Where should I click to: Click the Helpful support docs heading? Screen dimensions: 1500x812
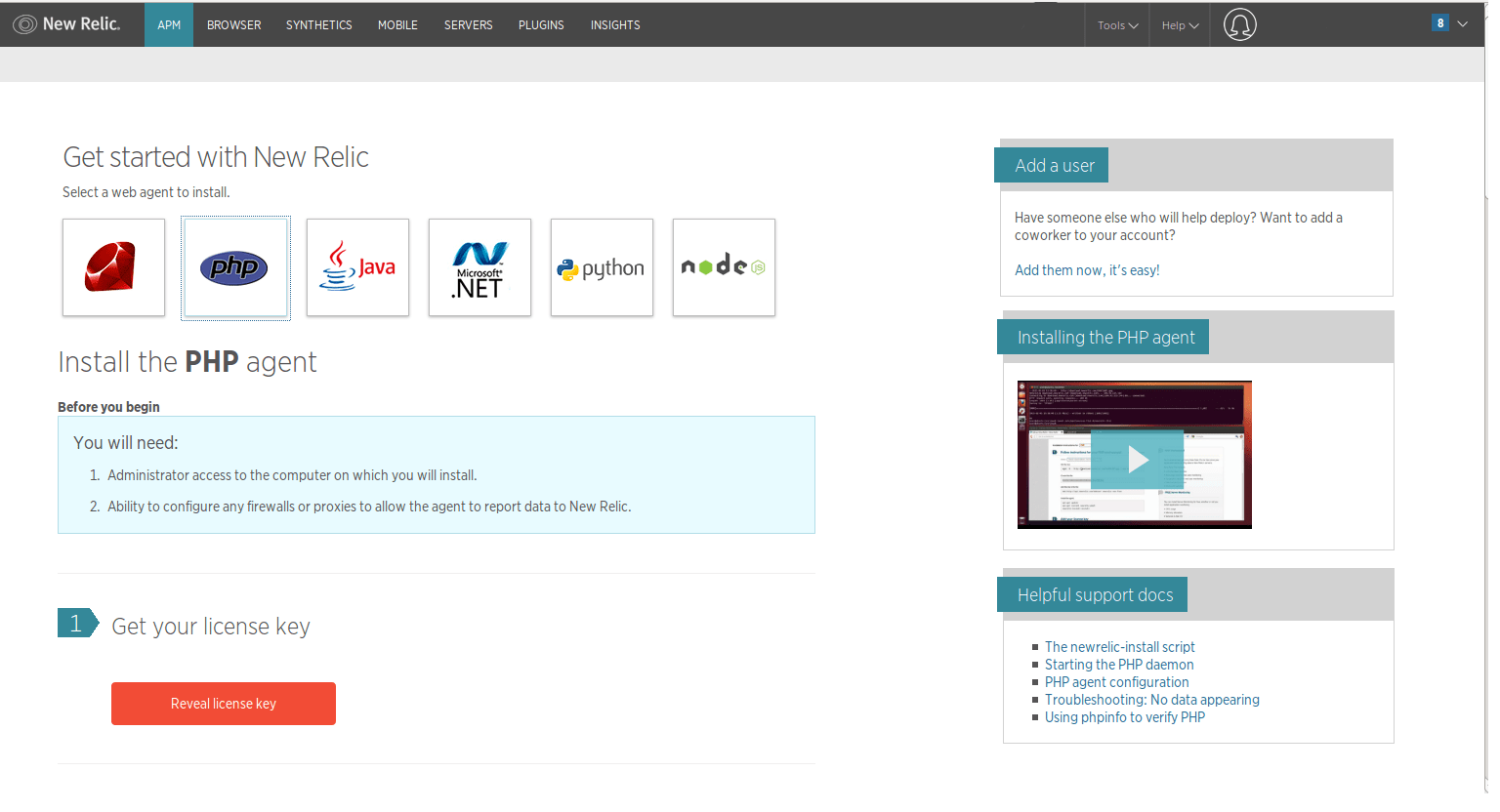[1093, 594]
